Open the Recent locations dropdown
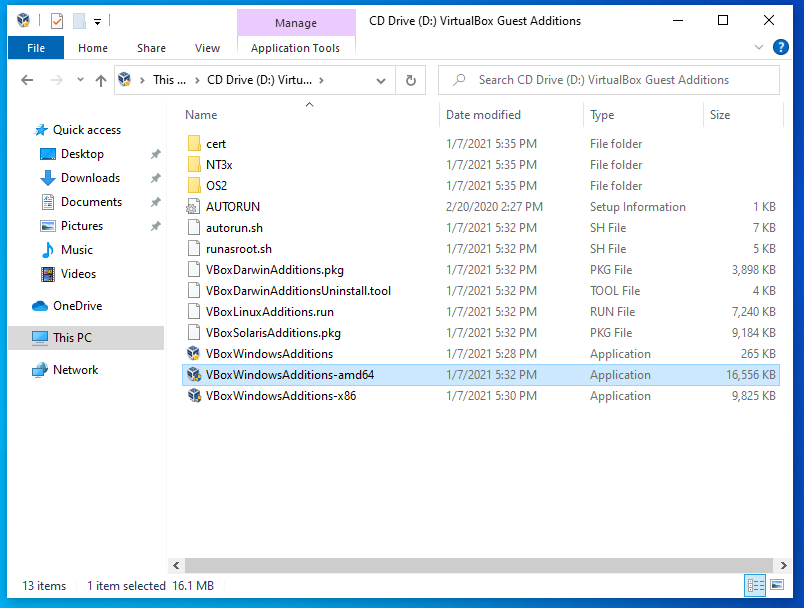 pos(80,79)
